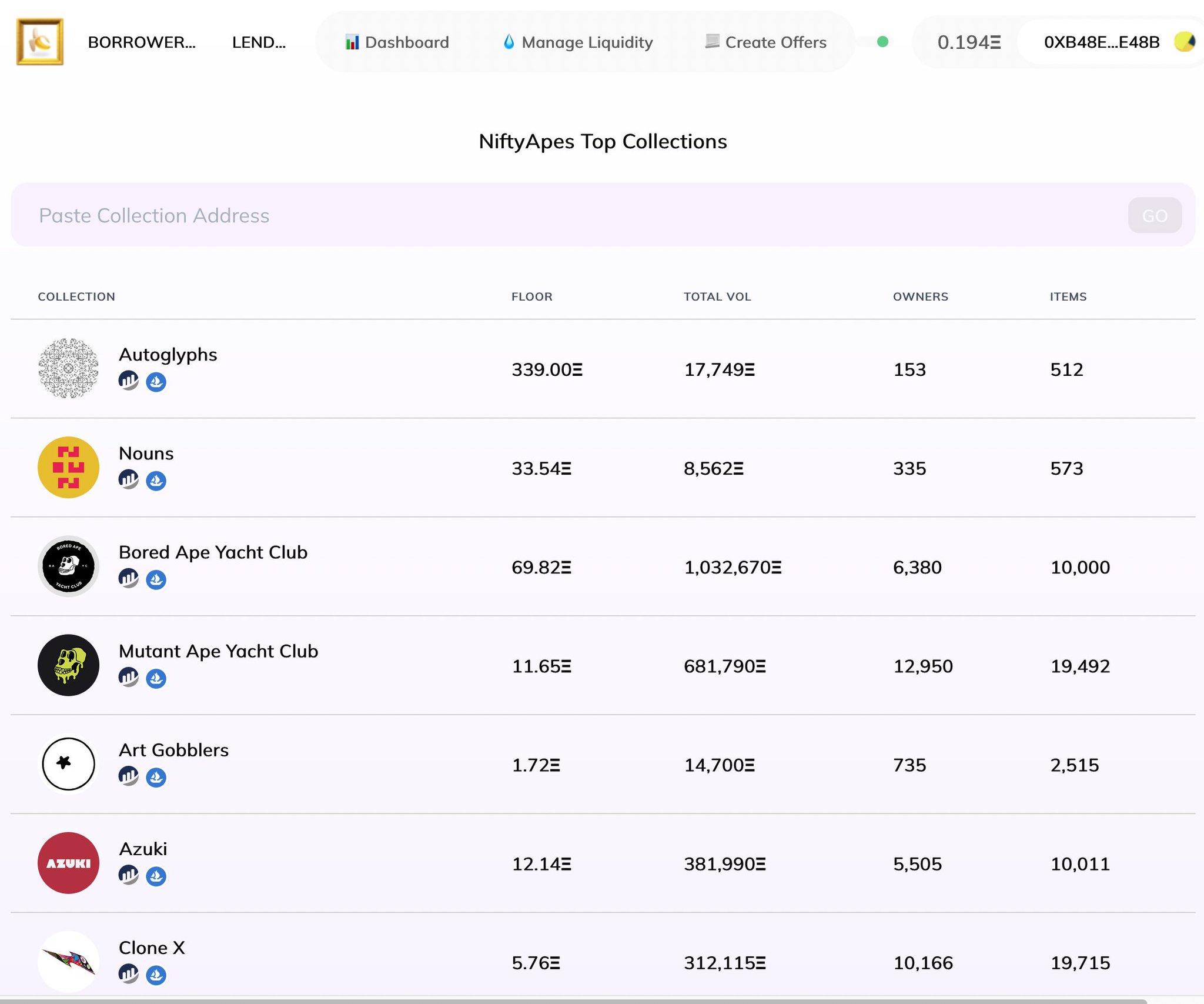Click wallet address 0XB48E...E48B

point(1101,42)
